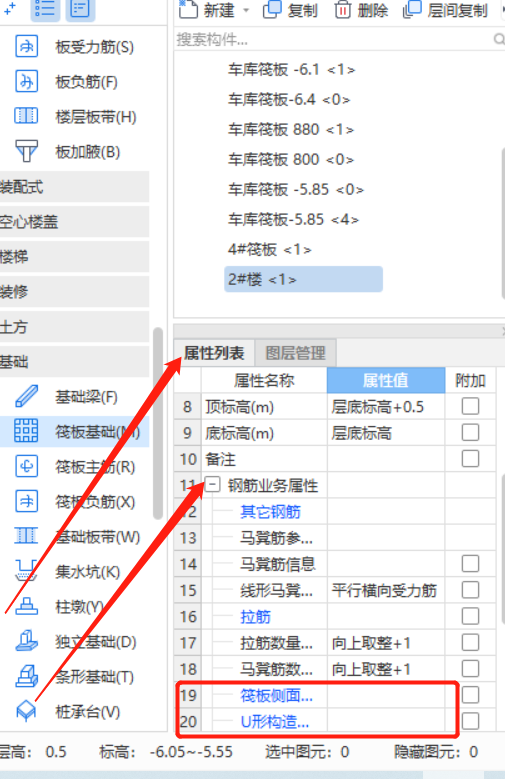Expand the 装配式 category
Screen dimensions: 505x779
(74, 187)
